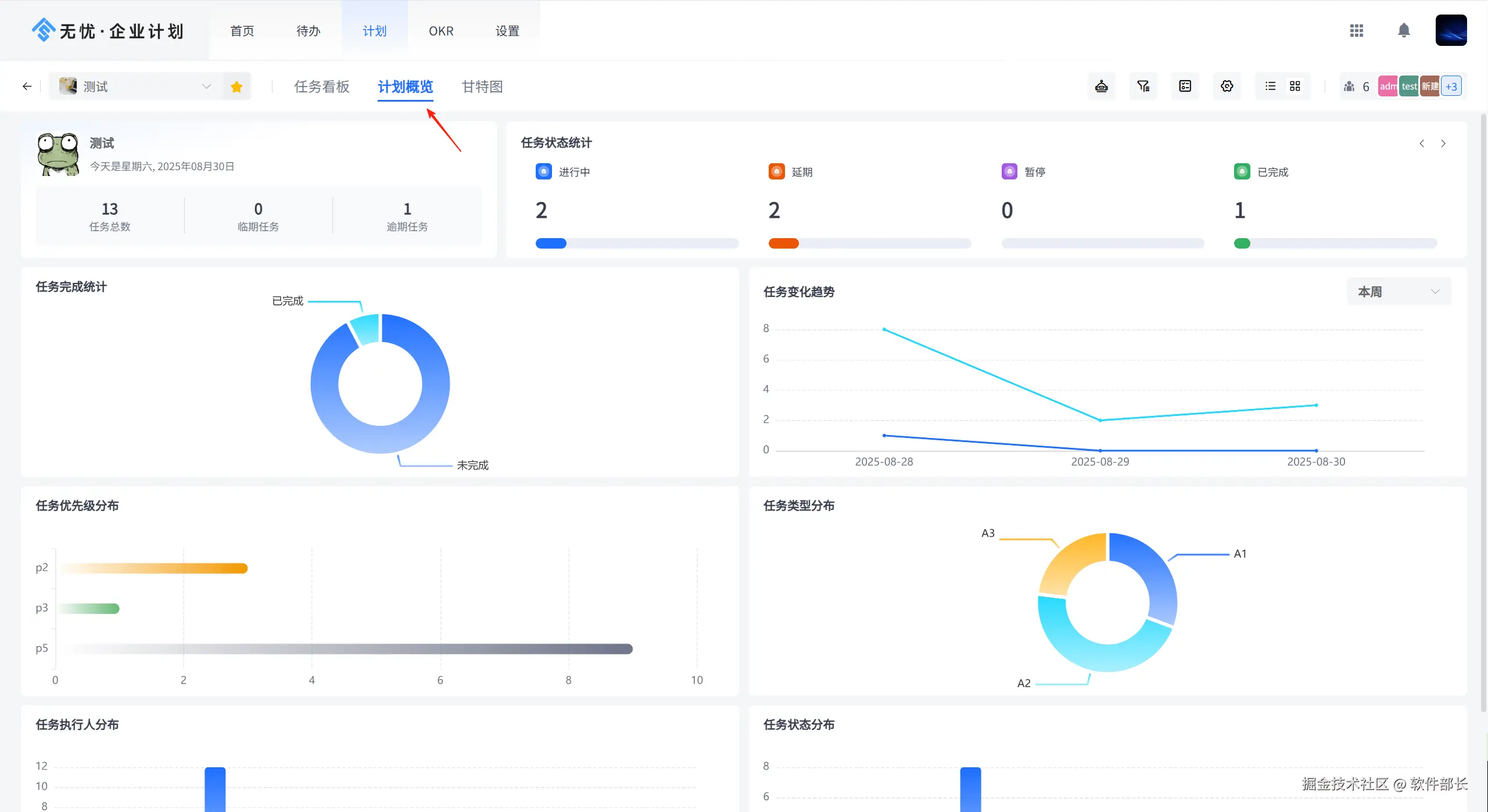Open the user profile avatar
Screen dimensions: 1488x812
(x=1451, y=31)
